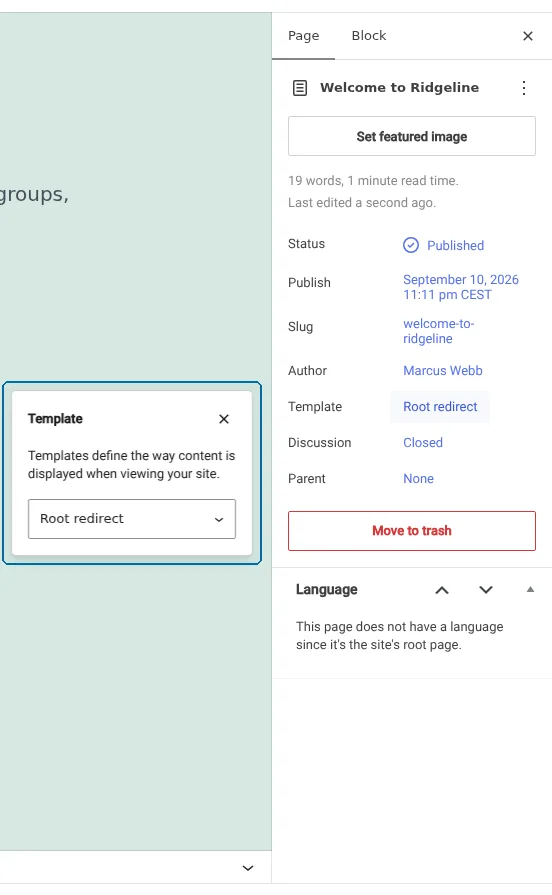The image size is (552, 895).
Task: Click 'Last edited a second ago' text
Action: 362,203
